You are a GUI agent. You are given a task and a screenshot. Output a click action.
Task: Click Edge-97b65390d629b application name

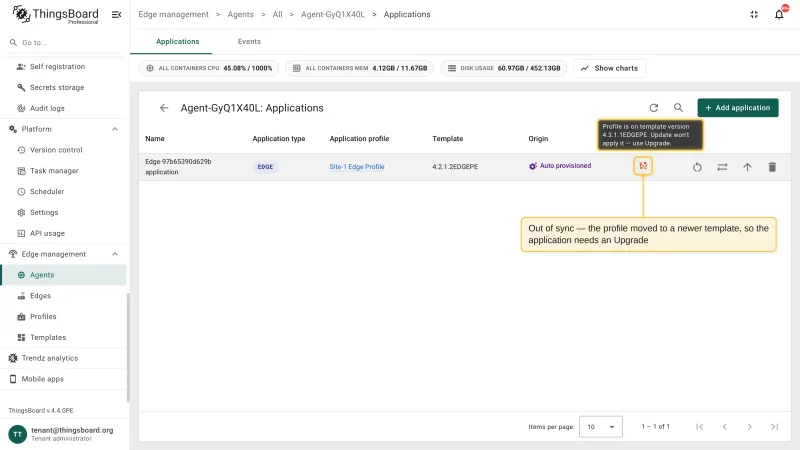178,167
